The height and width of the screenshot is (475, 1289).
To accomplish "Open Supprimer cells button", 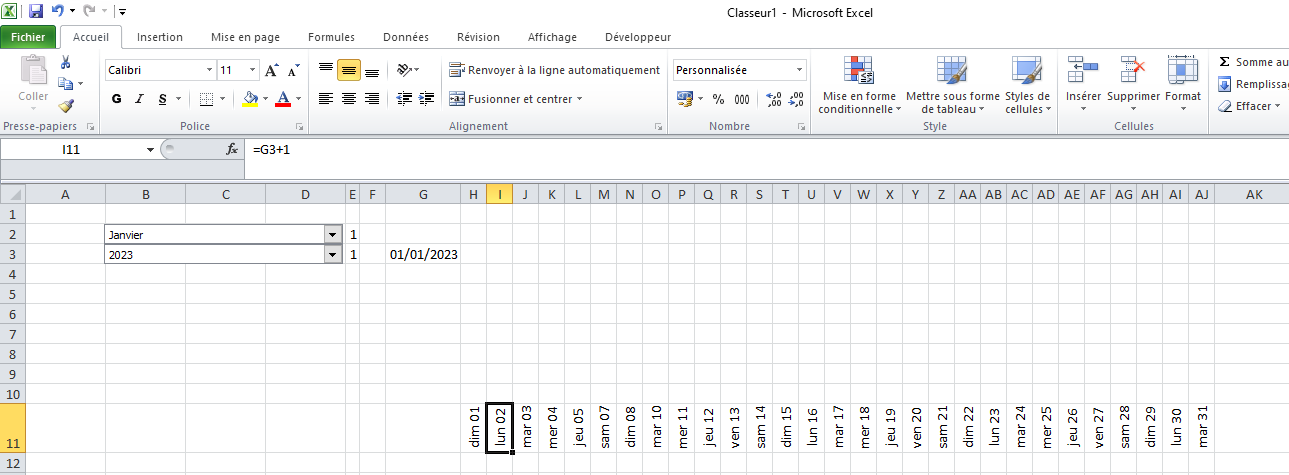I will tap(1134, 82).
